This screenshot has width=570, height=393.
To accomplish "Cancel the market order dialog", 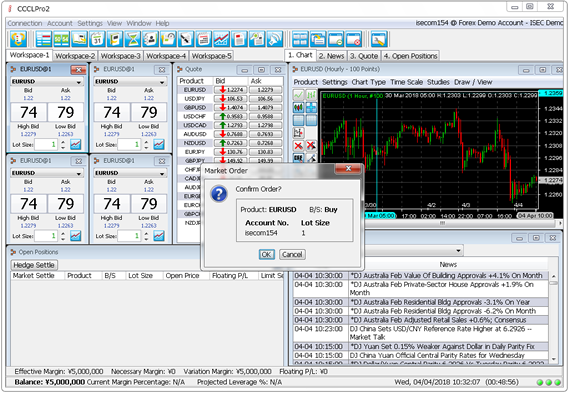I will click(292, 254).
